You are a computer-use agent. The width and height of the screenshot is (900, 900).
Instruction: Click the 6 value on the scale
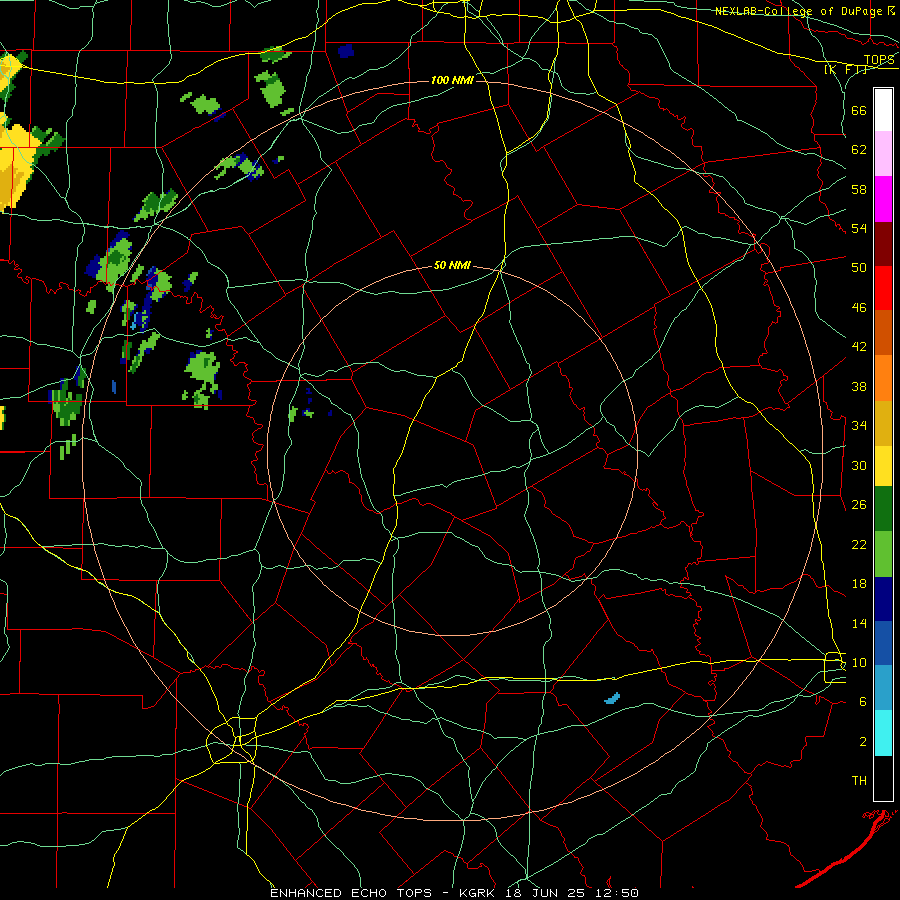tap(863, 701)
